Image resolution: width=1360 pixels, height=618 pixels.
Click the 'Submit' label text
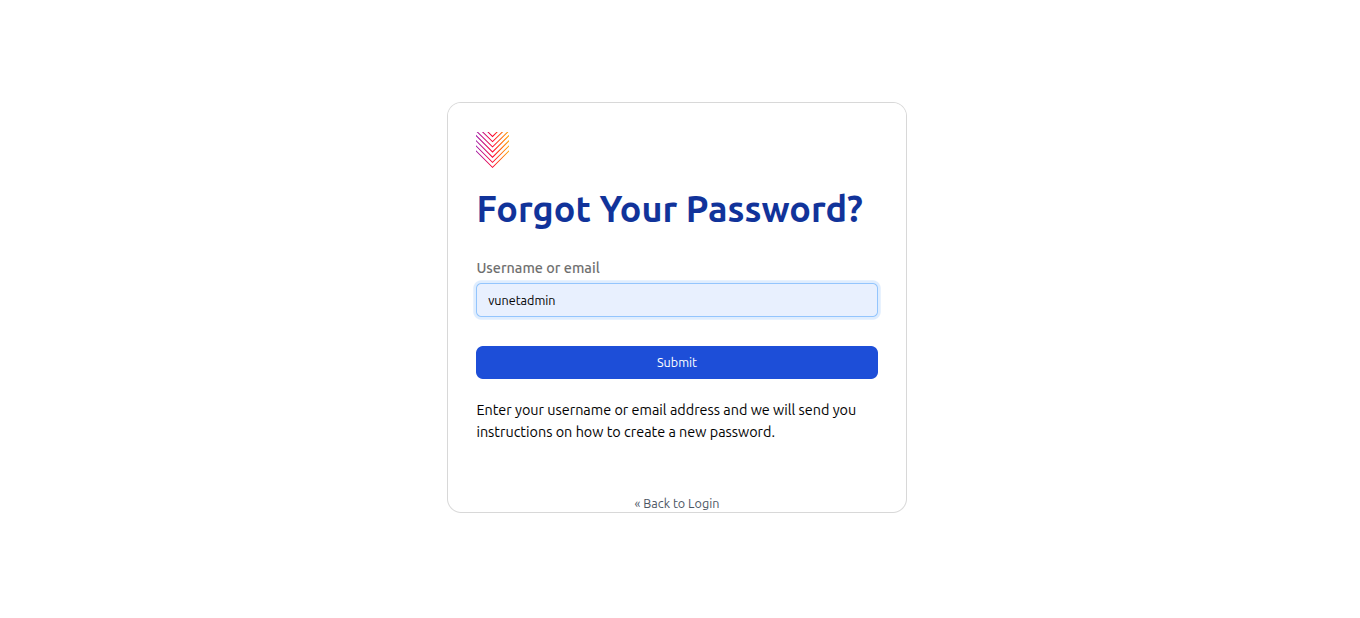(x=677, y=362)
